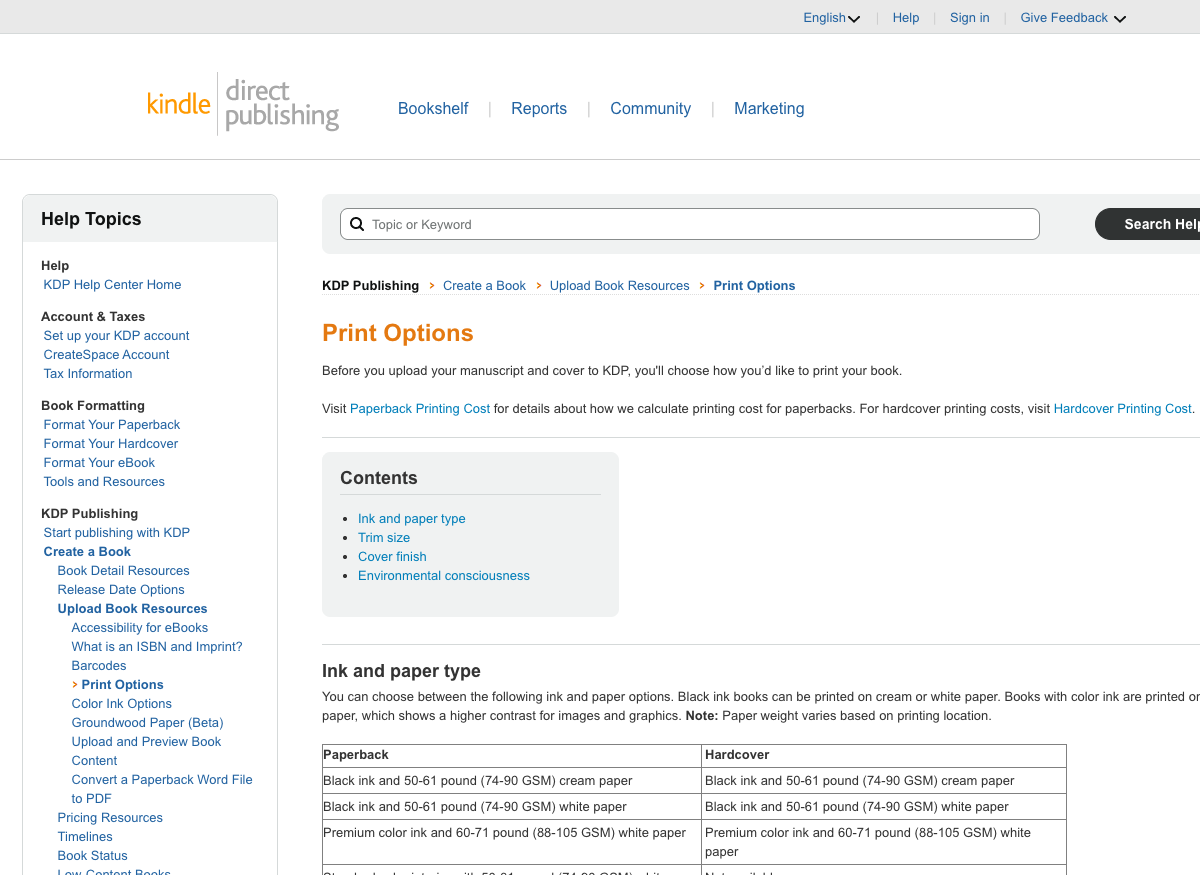Click the Paperback table header cell

click(512, 755)
